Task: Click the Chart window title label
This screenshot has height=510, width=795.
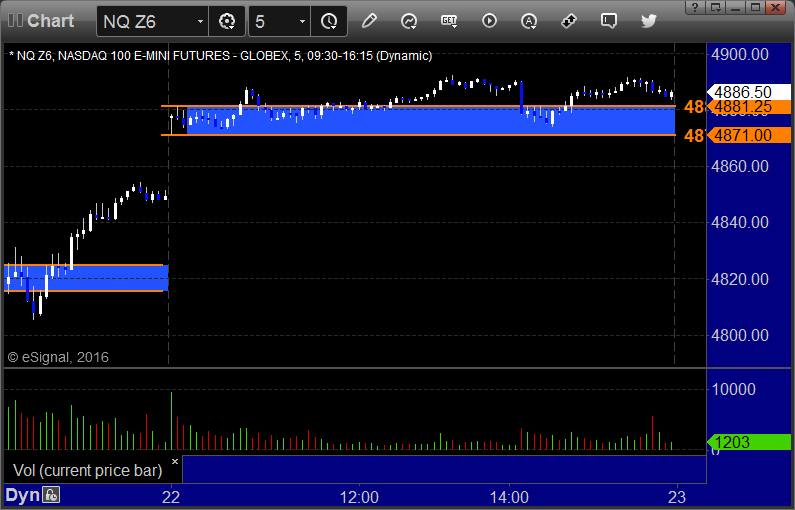Action: [51, 21]
